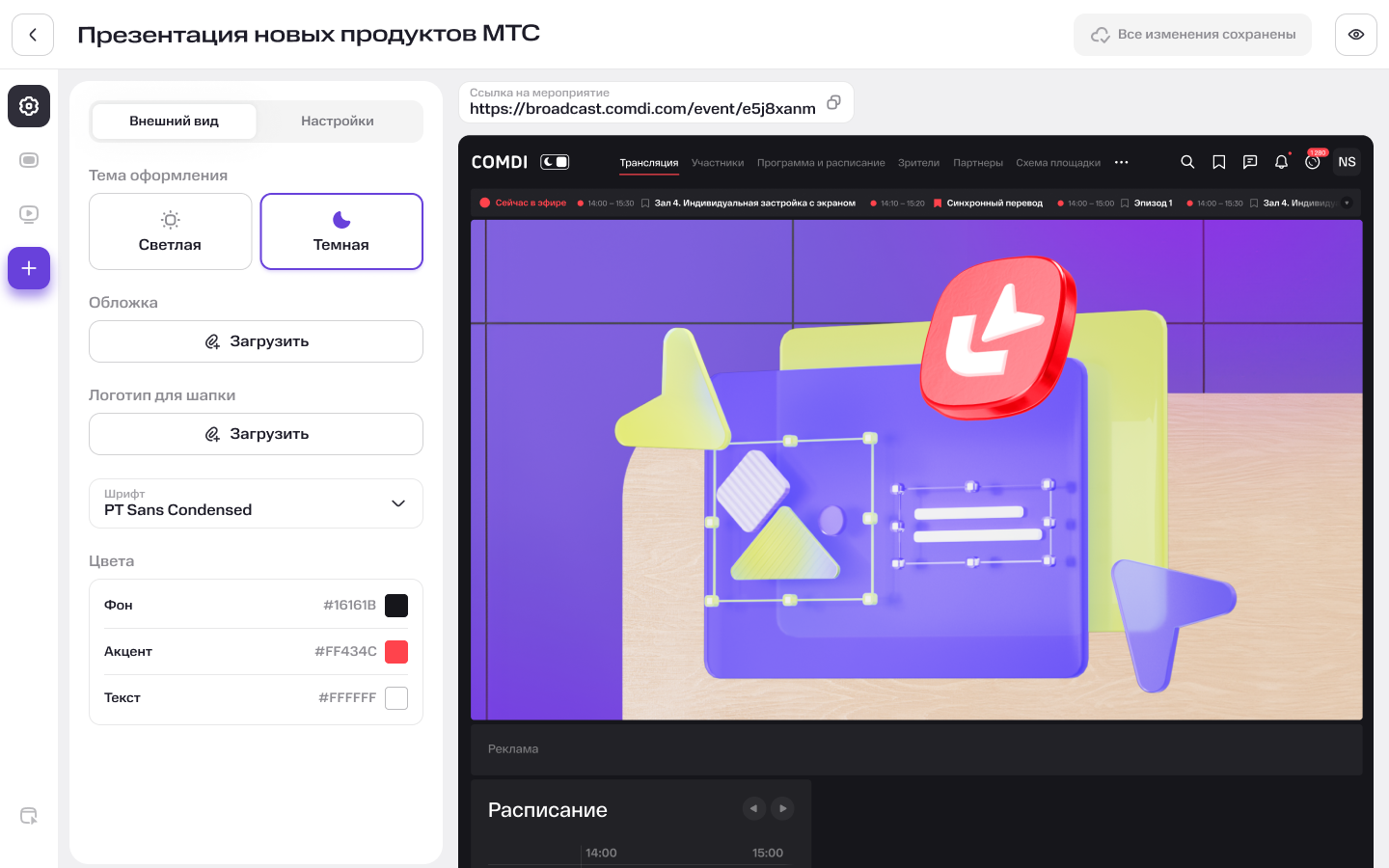
Task: Bookmark the Эпизод 1 session
Action: coord(1125,203)
